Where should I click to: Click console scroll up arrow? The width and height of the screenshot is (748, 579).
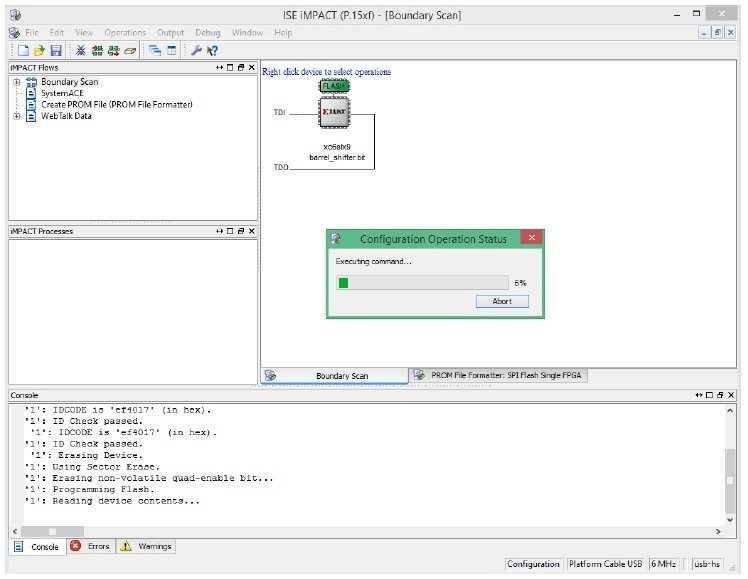pos(729,410)
